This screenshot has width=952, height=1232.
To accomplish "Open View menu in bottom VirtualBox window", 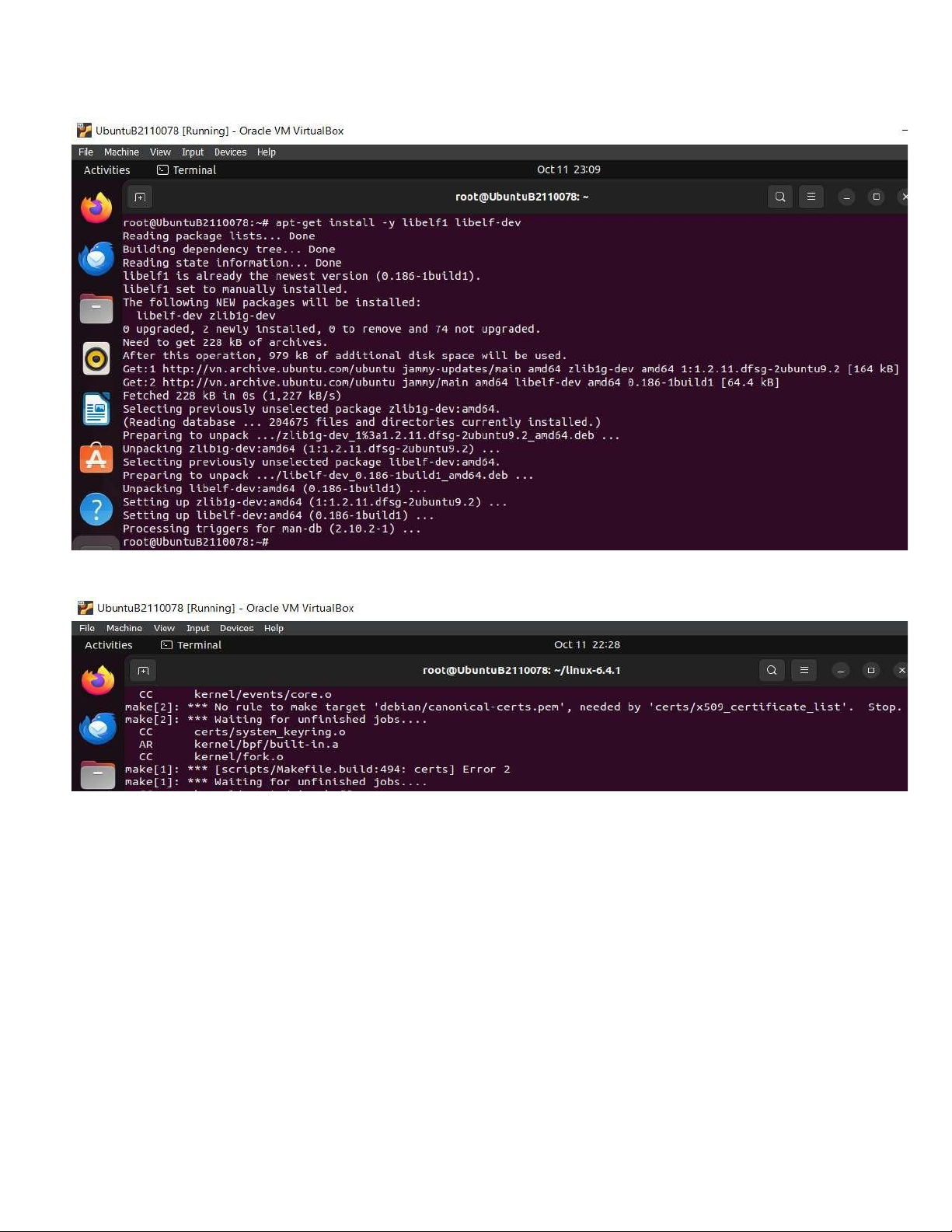I will (x=164, y=628).
